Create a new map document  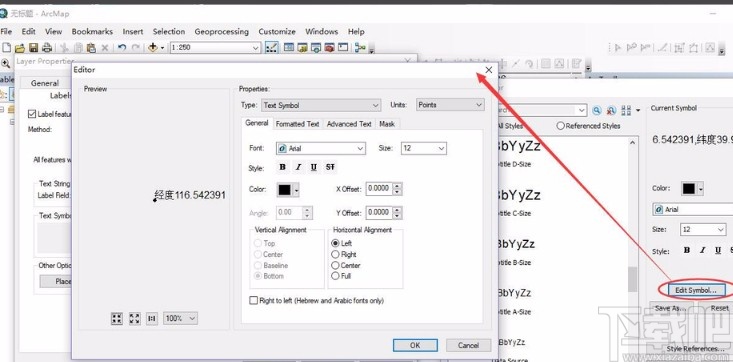click(x=7, y=48)
